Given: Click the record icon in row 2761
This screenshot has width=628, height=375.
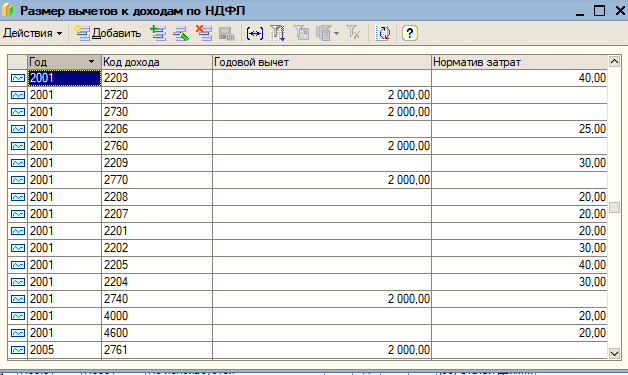Looking at the screenshot, I should coord(18,350).
